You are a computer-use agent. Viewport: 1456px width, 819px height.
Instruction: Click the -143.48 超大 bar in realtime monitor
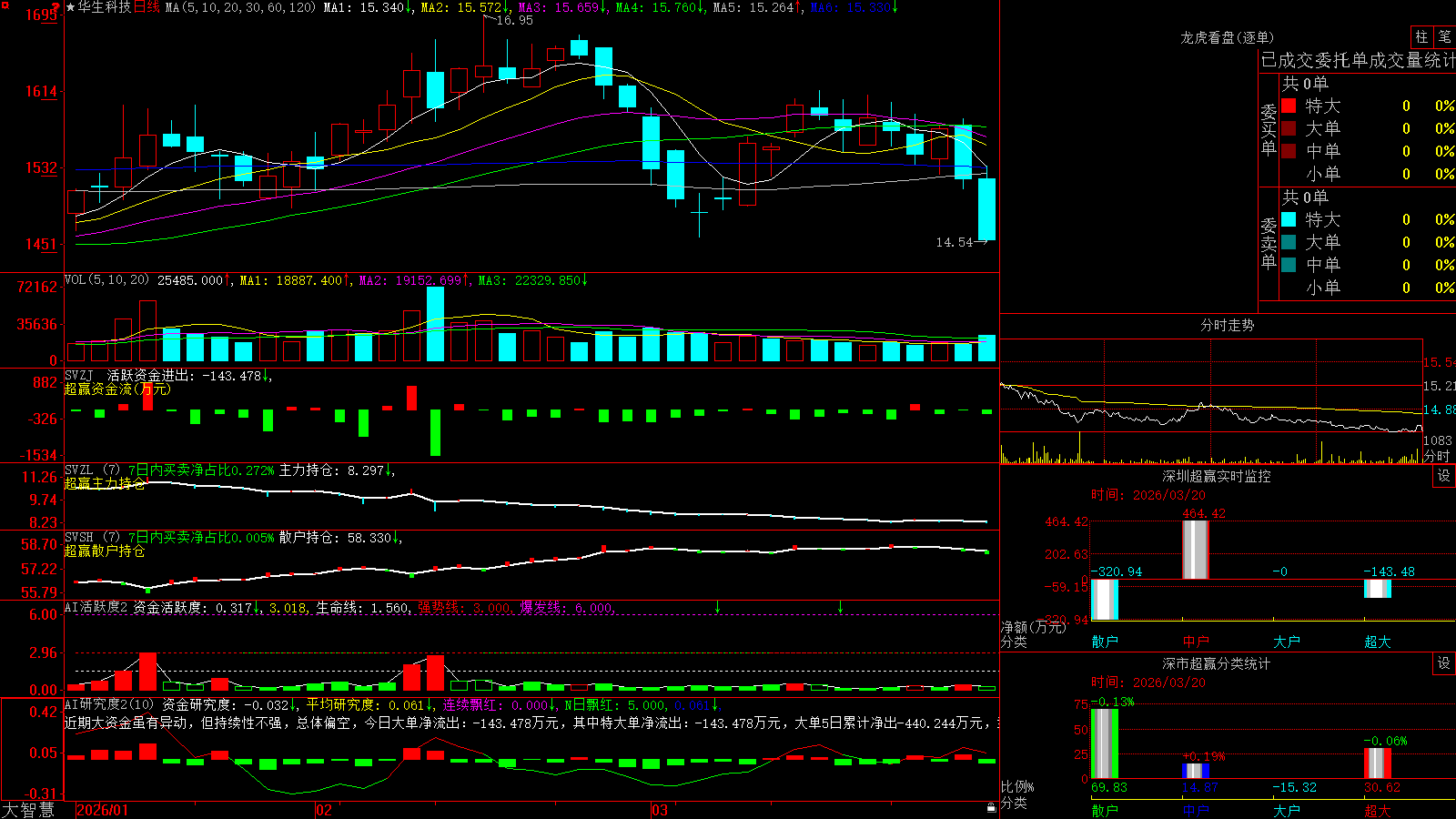point(1378,589)
